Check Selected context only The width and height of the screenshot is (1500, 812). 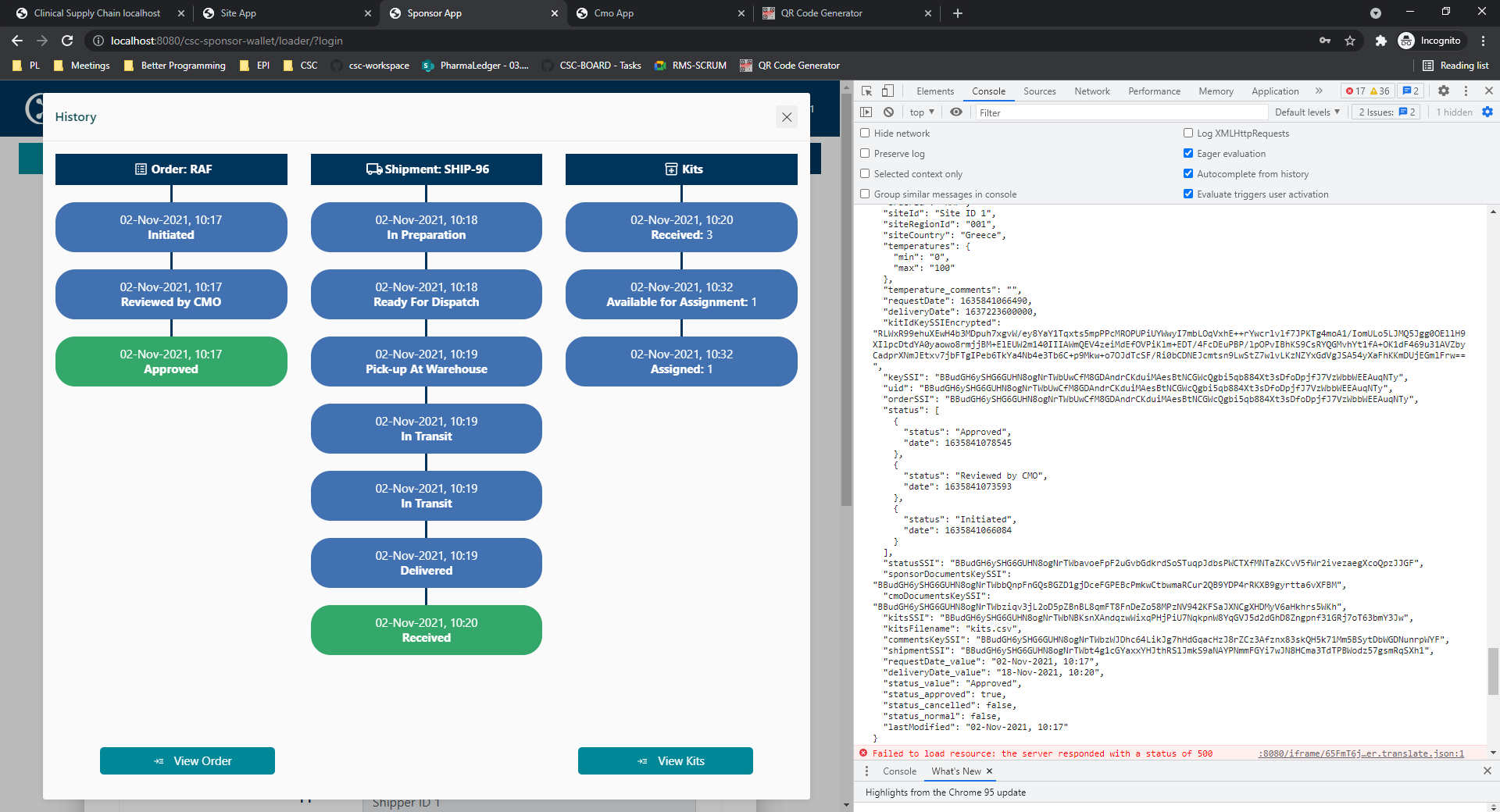tap(865, 173)
